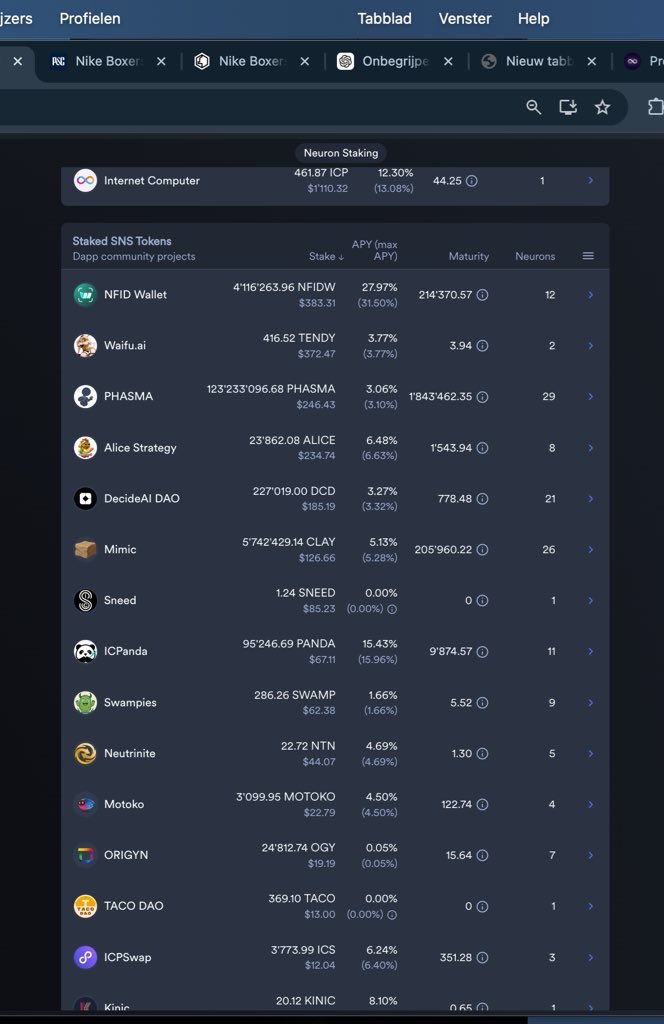This screenshot has height=1024, width=664.
Task: Open table settings menu for SNS tokens
Action: (x=588, y=256)
